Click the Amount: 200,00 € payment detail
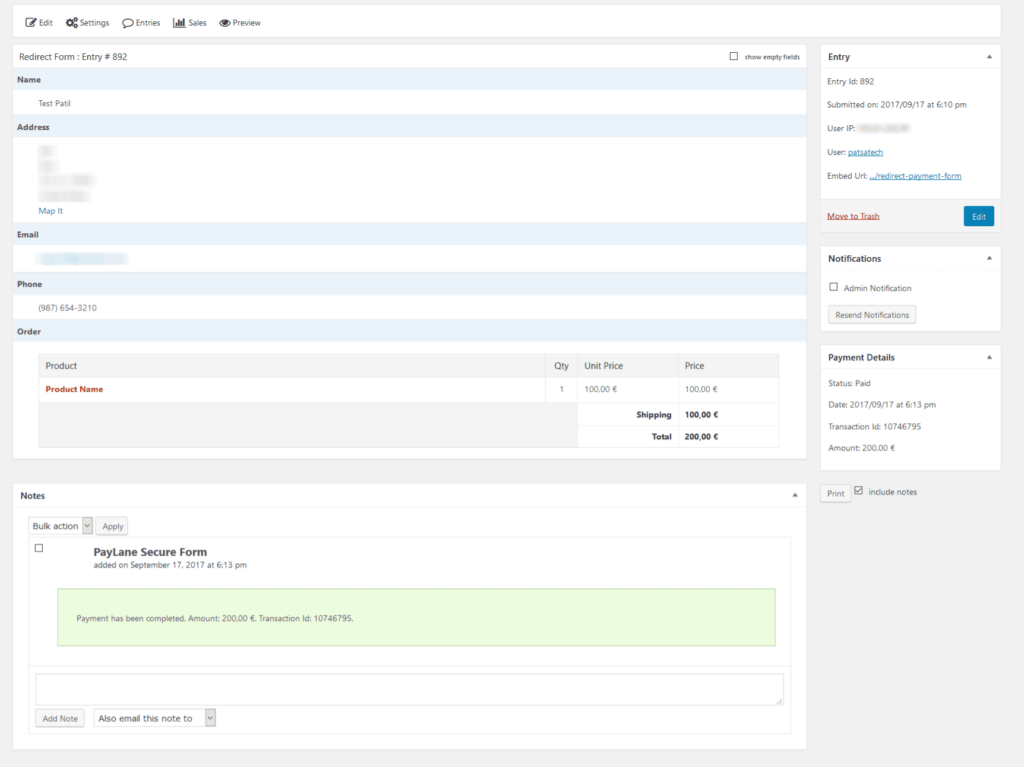The image size is (1024, 767). click(x=861, y=448)
